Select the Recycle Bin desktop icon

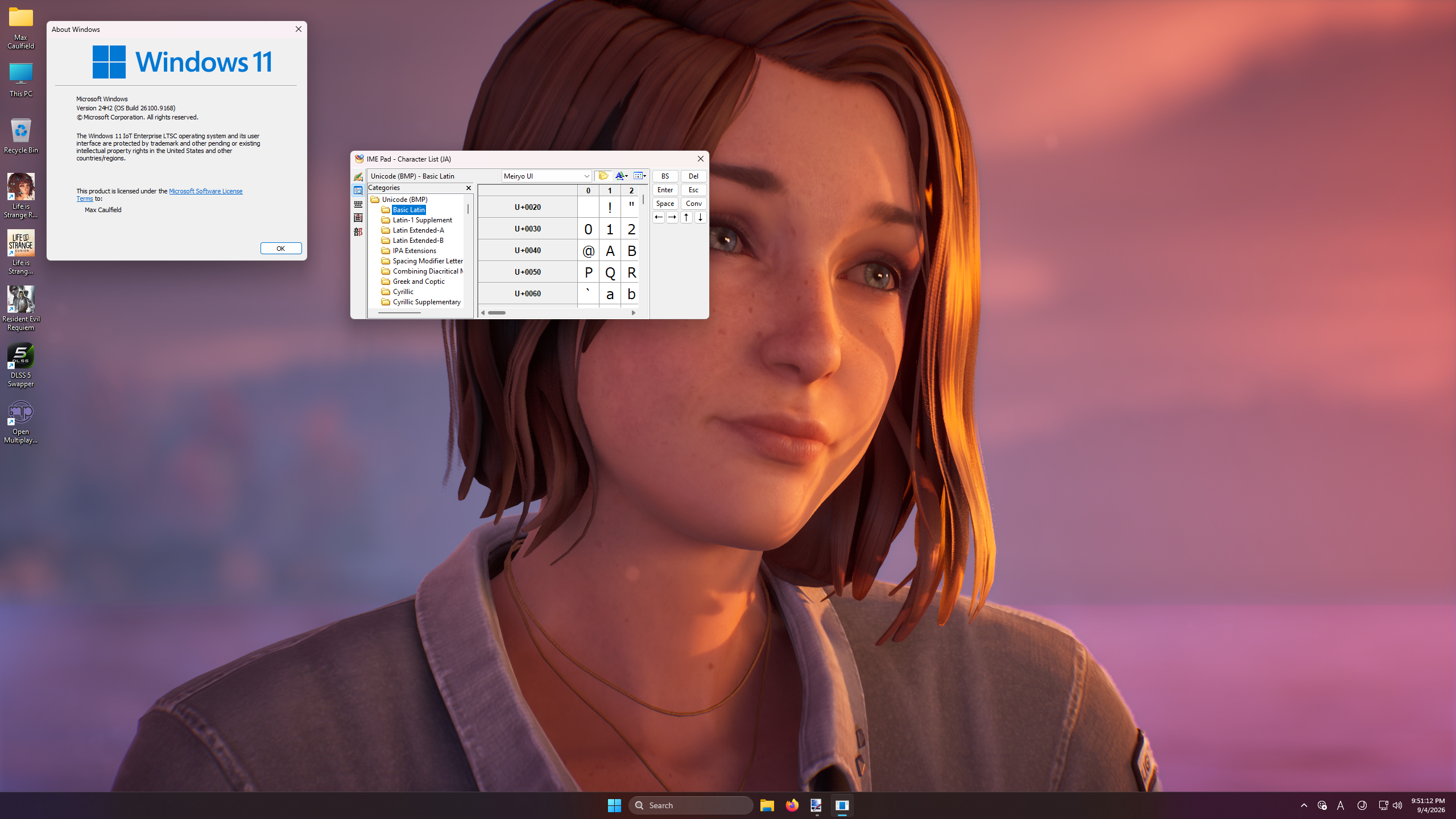point(20,136)
